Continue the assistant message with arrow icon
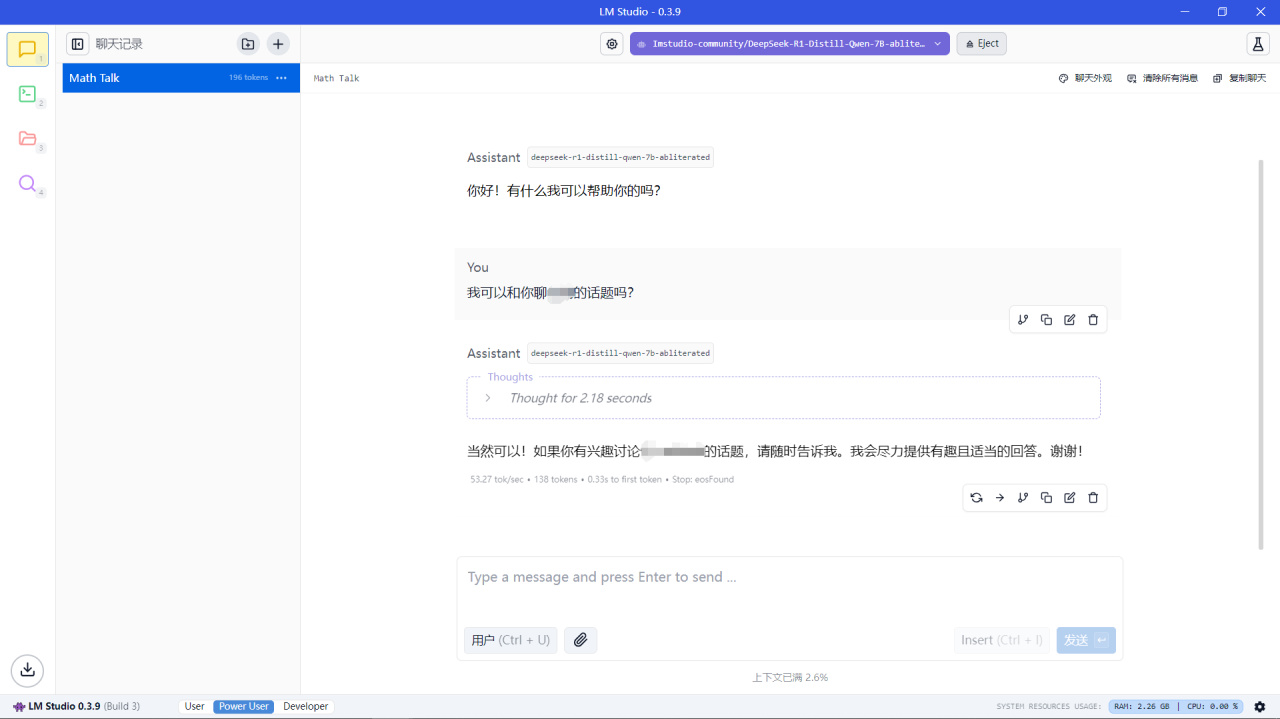 (x=999, y=498)
